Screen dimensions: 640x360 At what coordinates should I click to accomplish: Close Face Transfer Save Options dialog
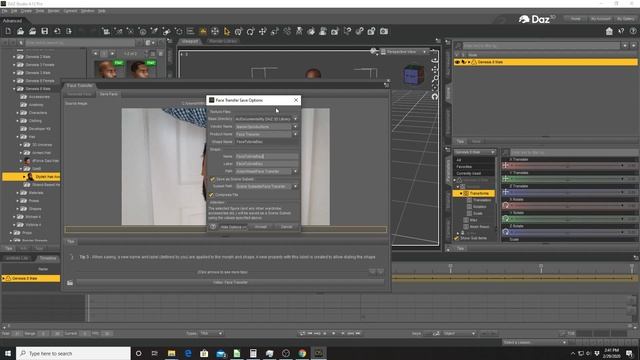[x=296, y=100]
